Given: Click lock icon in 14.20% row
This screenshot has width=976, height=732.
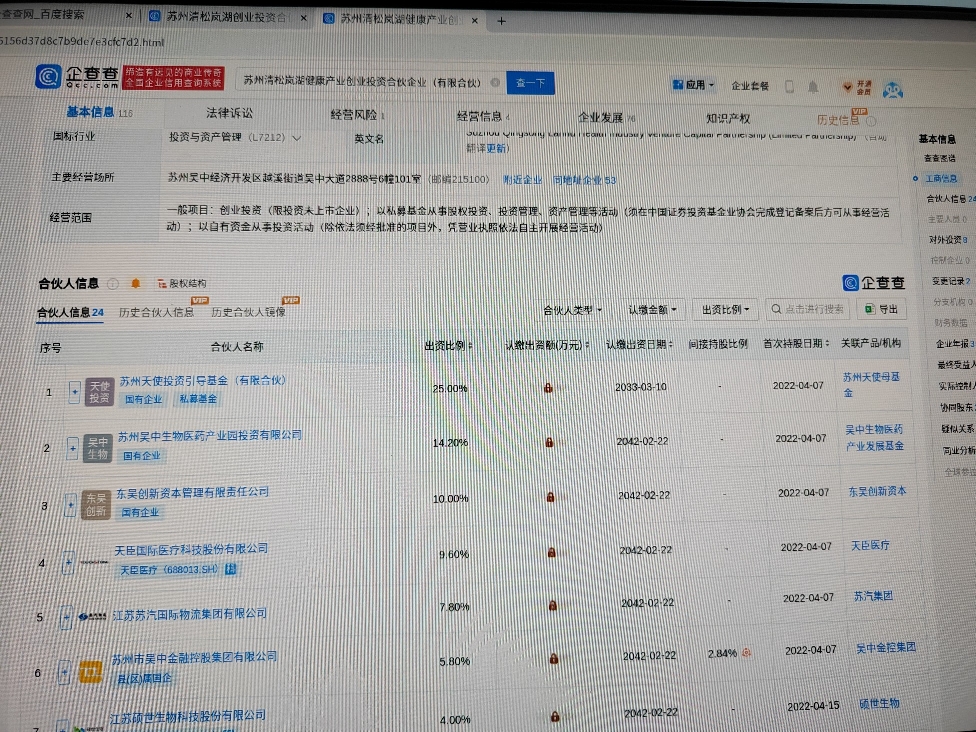Looking at the screenshot, I should coord(549,442).
